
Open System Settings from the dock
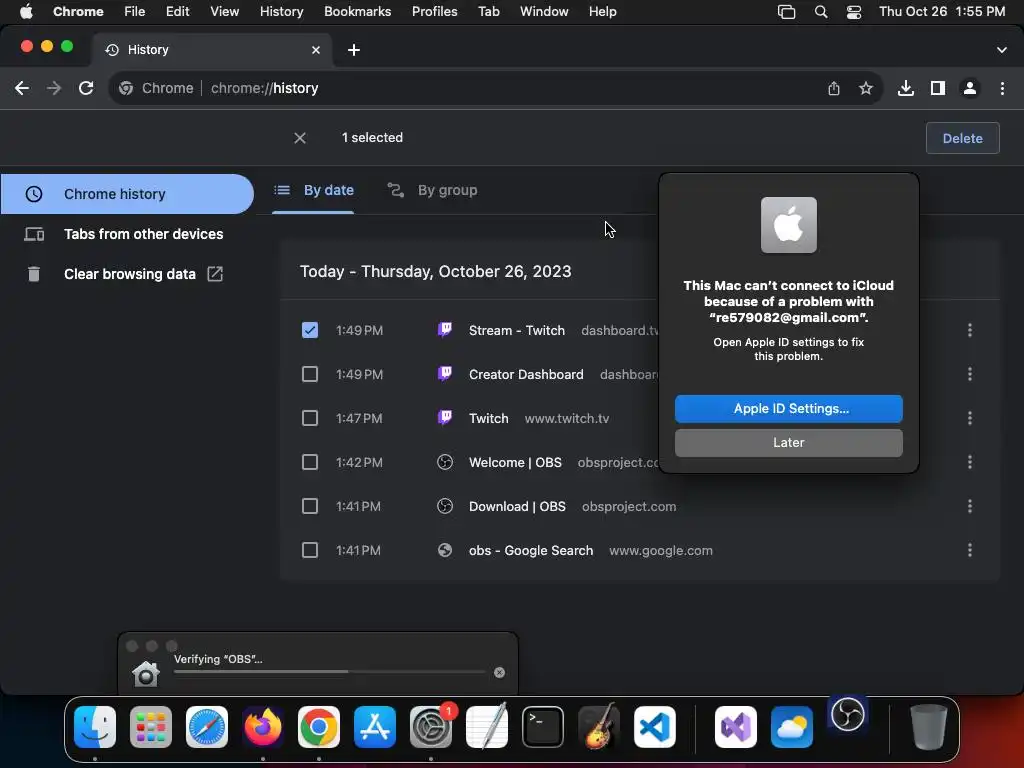click(431, 726)
